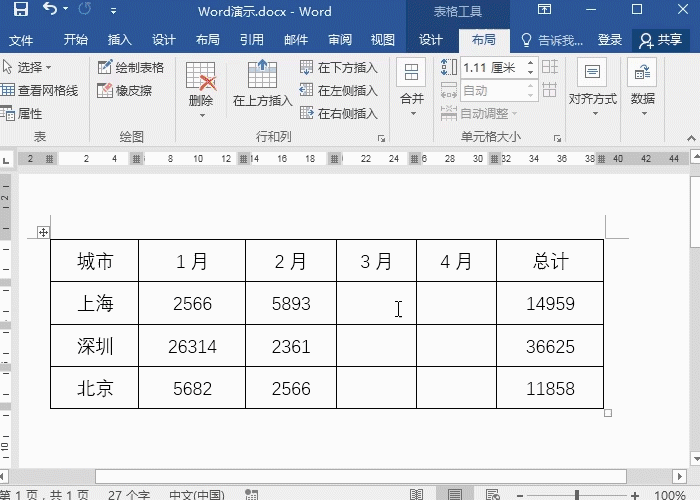Insert a row with 在上方插入
The height and width of the screenshot is (500, 700).
[262, 83]
